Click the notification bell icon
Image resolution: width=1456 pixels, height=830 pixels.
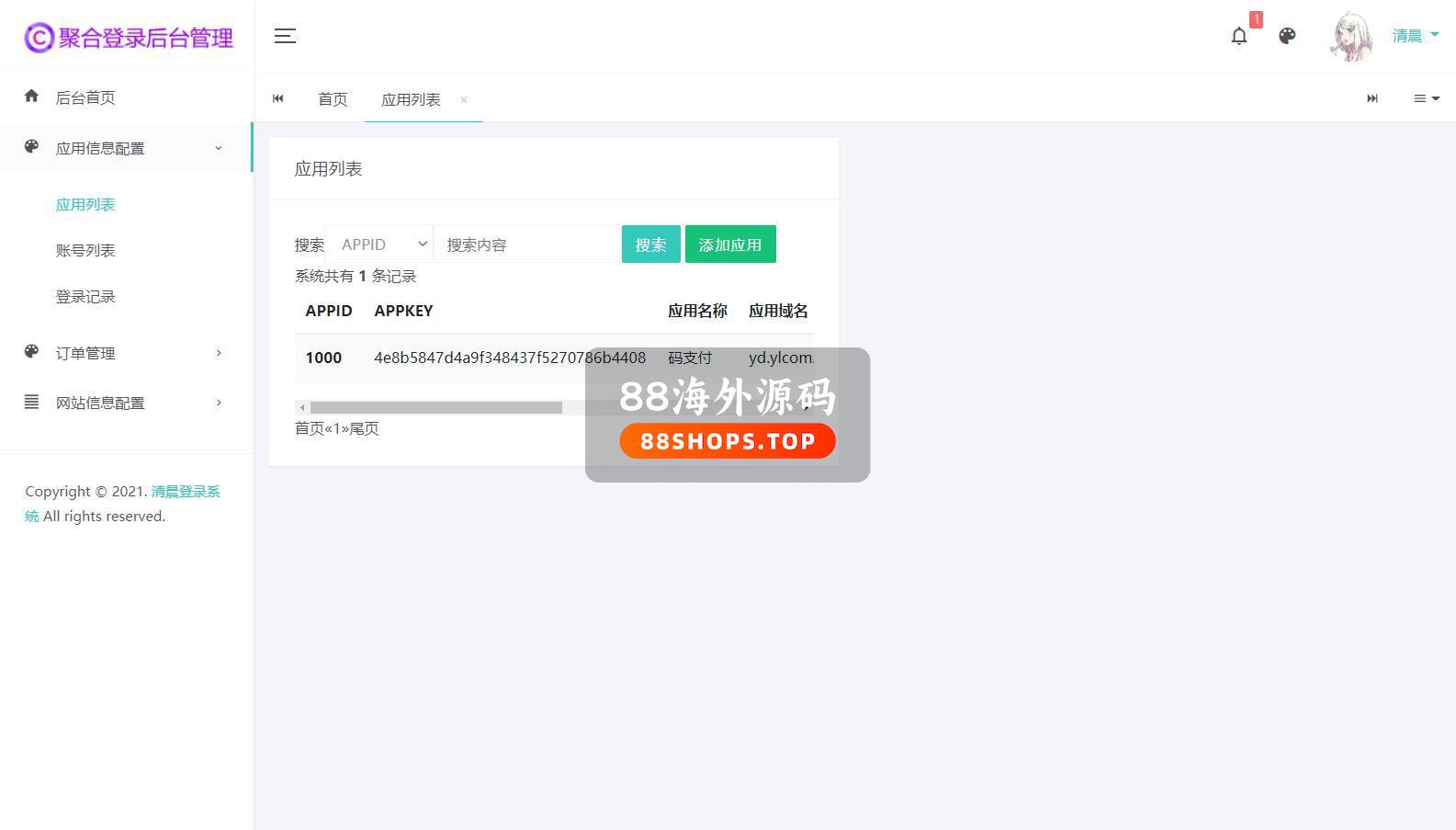[x=1239, y=36]
